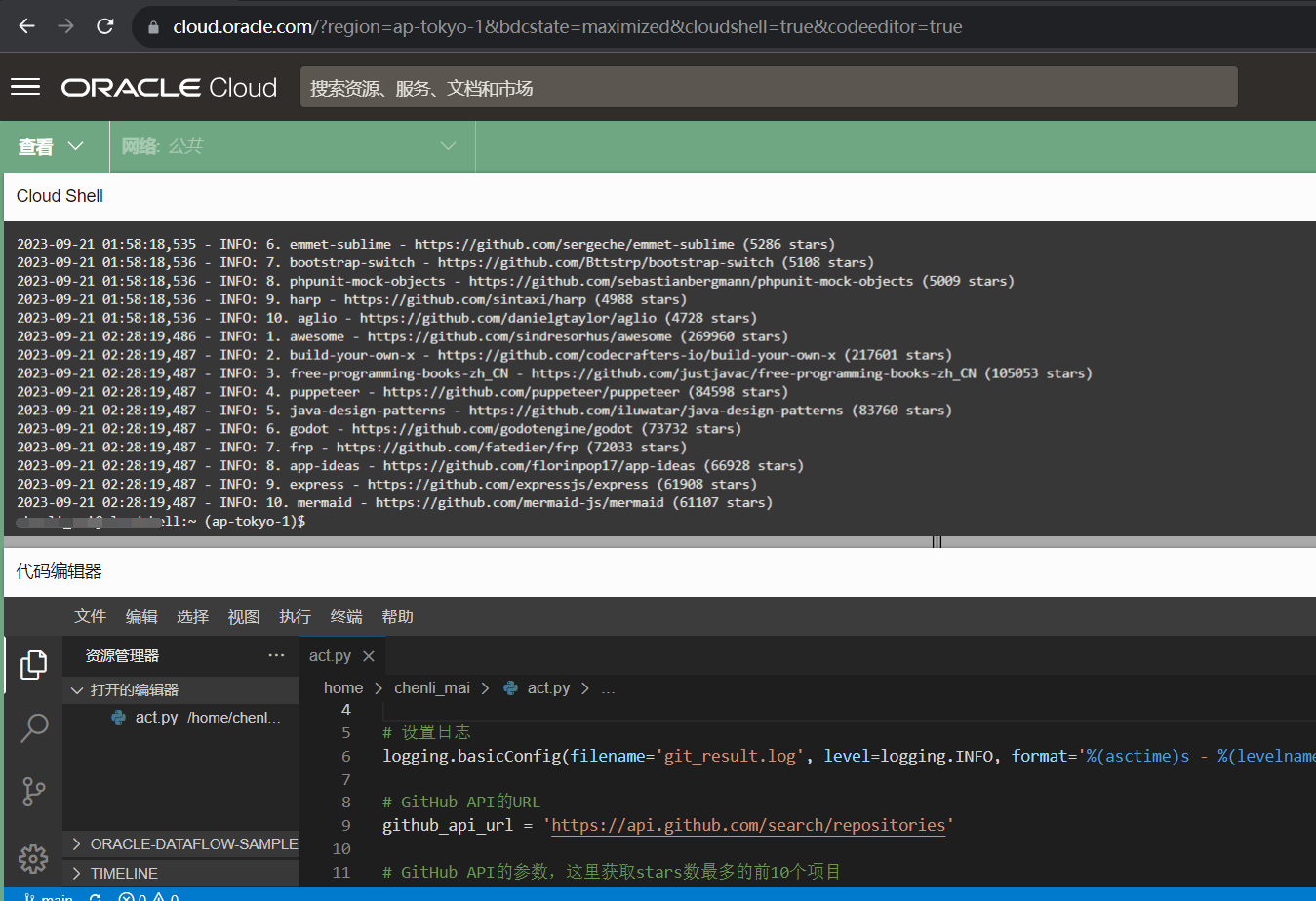
Task: Open the 帮助 menu
Action: point(397,616)
